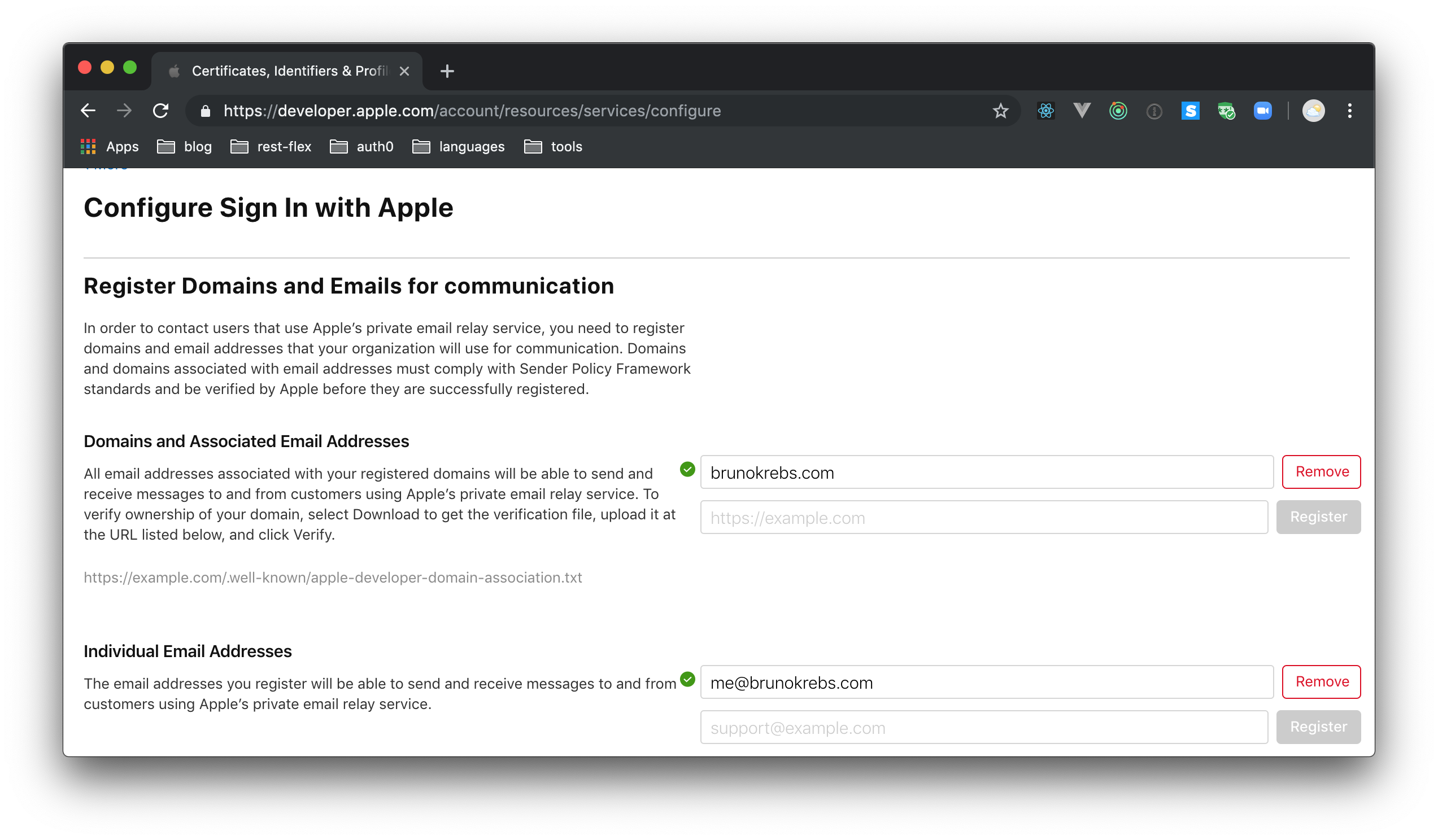Image resolution: width=1438 pixels, height=840 pixels.
Task: Maximize the window with green button
Action: [130, 67]
